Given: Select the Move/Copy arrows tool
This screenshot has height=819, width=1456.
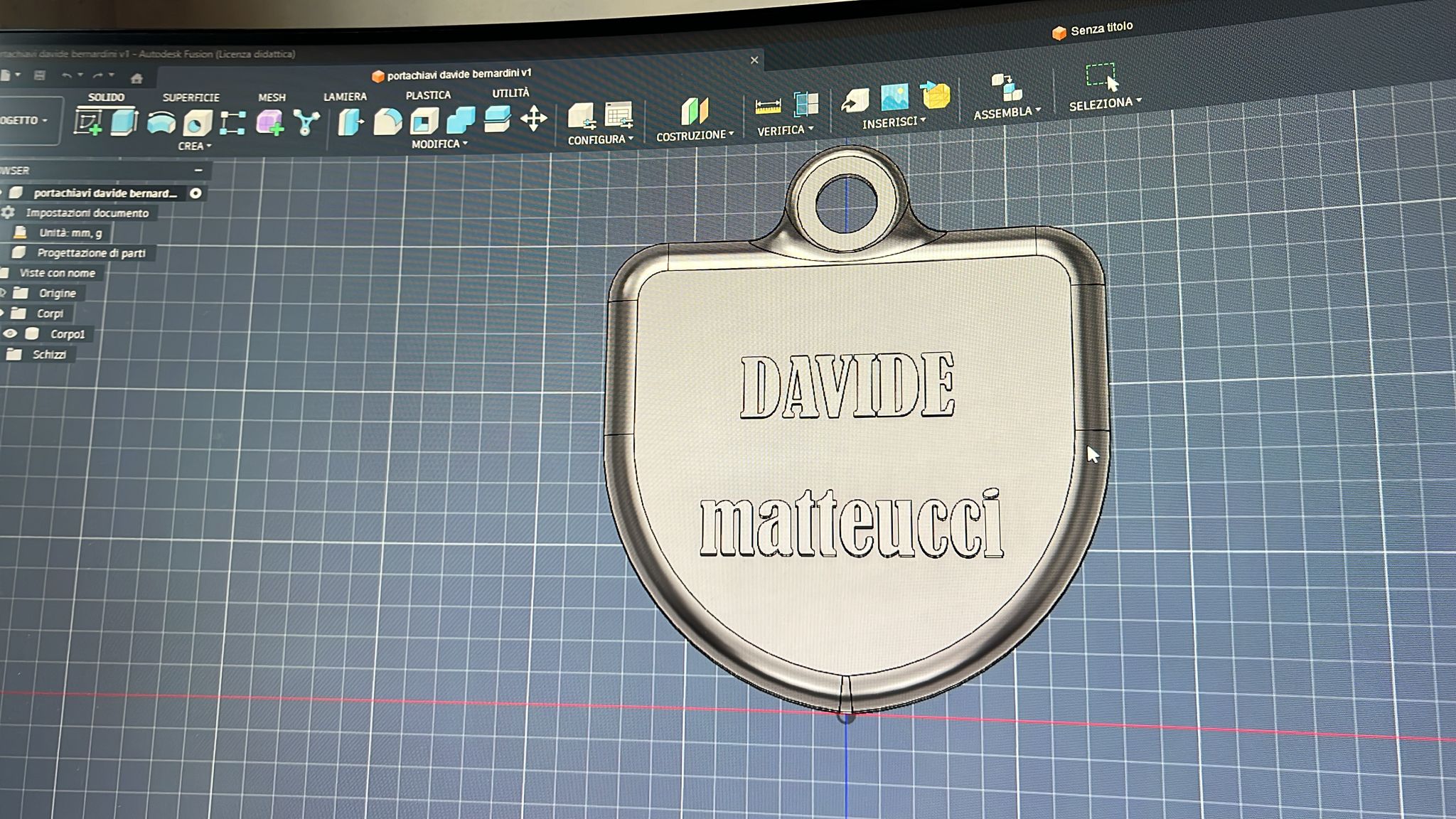Looking at the screenshot, I should 533,119.
